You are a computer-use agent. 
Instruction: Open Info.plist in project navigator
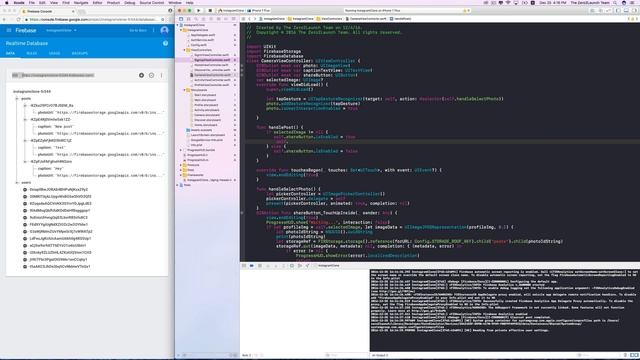[x=196, y=145]
